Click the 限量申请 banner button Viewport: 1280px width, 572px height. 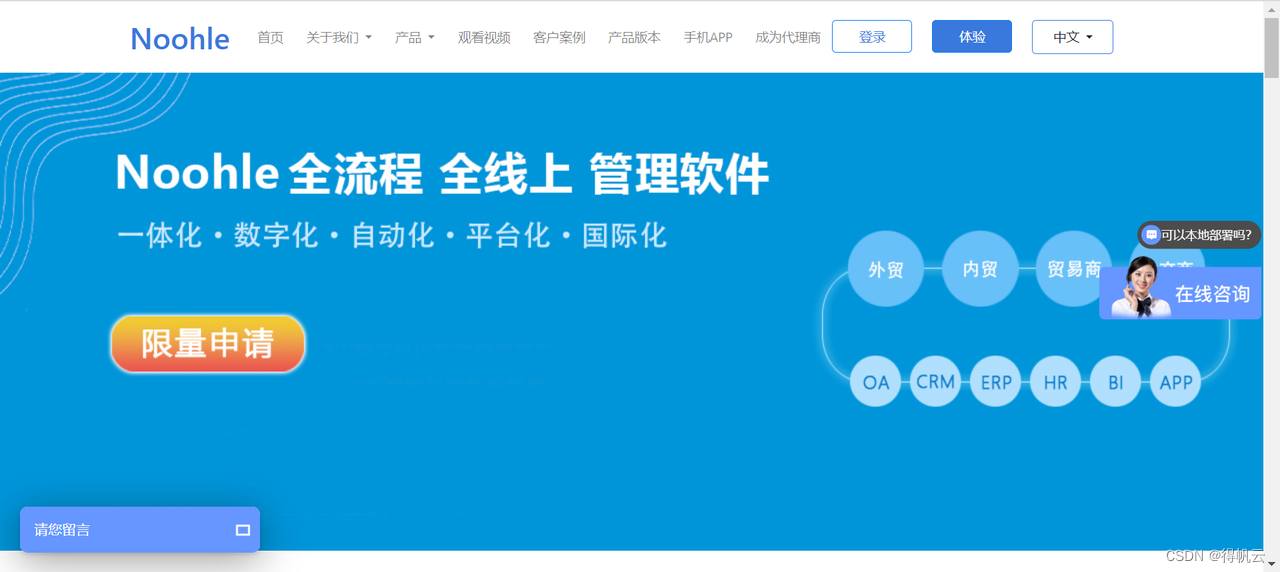(x=208, y=344)
